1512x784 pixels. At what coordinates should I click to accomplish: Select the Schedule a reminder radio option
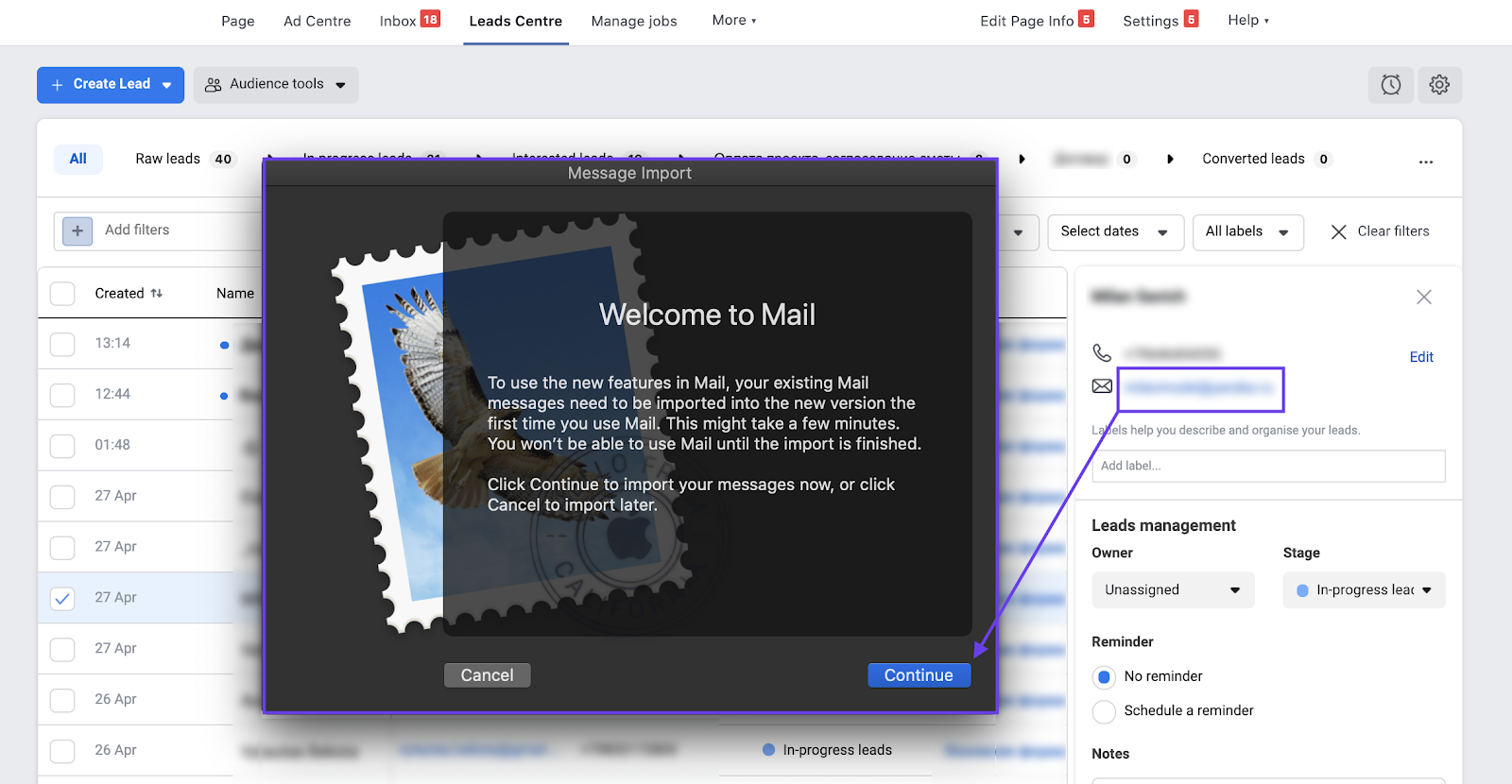[1104, 711]
